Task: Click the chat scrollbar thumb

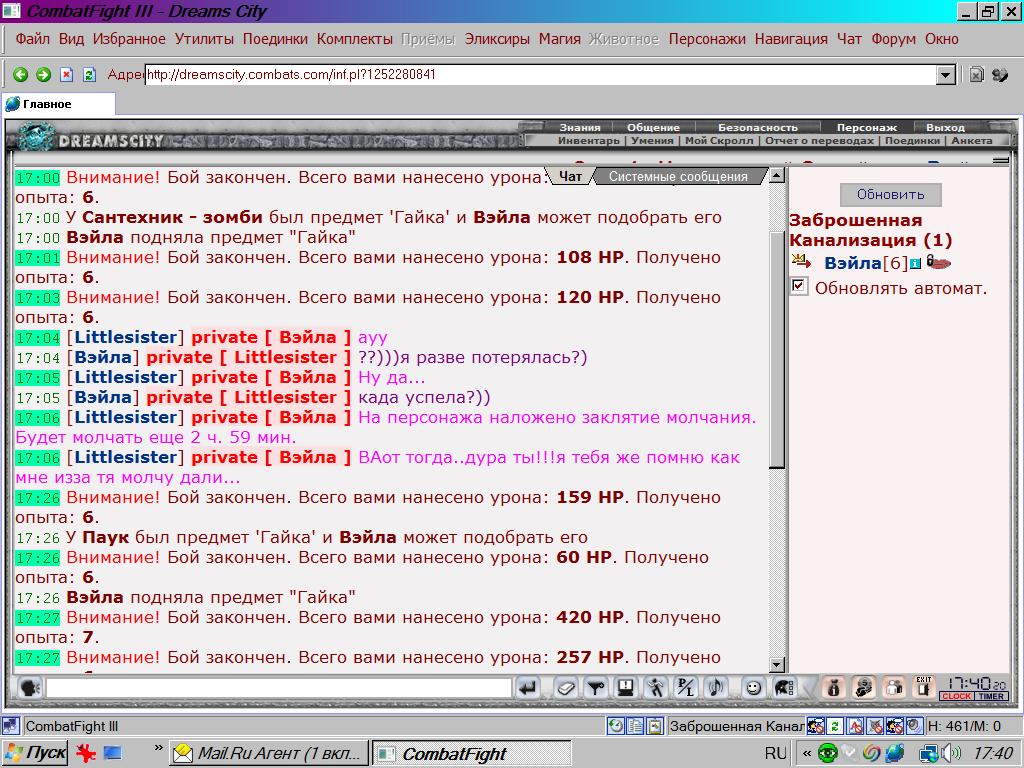Action: tap(776, 350)
